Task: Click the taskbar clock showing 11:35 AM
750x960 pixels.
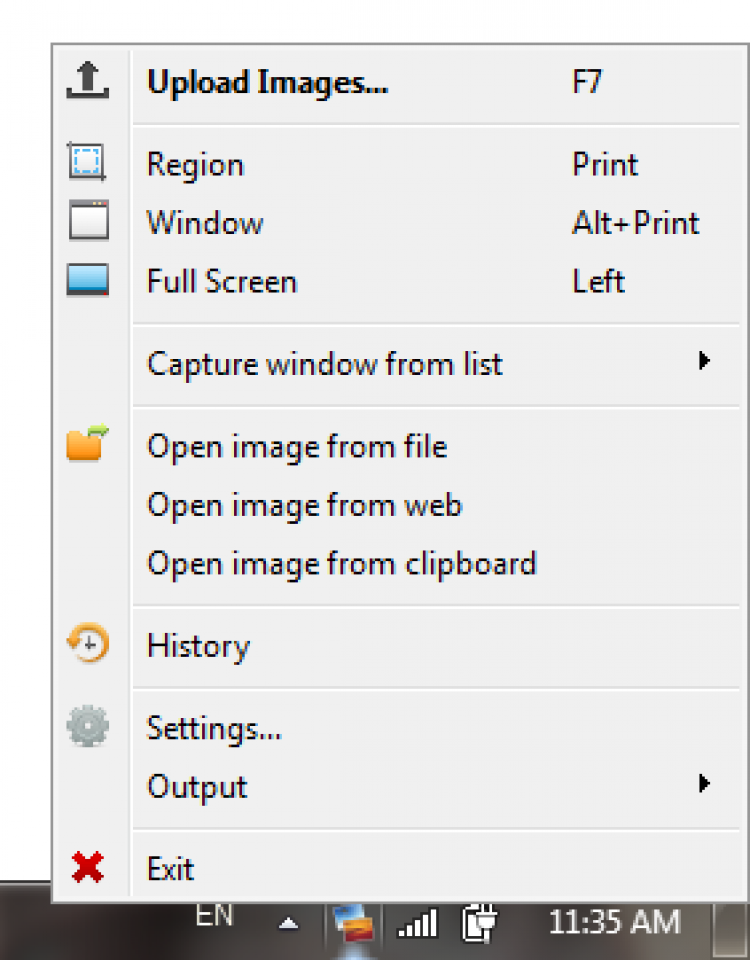Action: pos(614,922)
